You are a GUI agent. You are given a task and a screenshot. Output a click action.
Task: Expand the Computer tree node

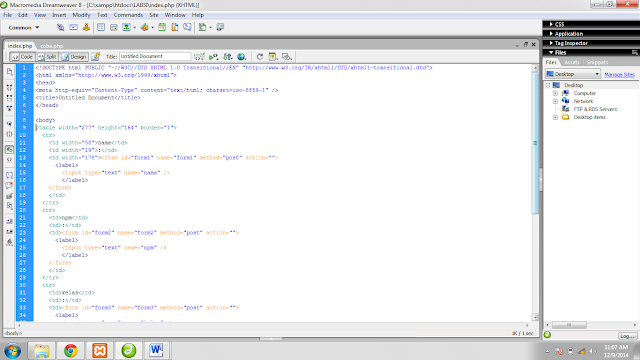[556, 93]
